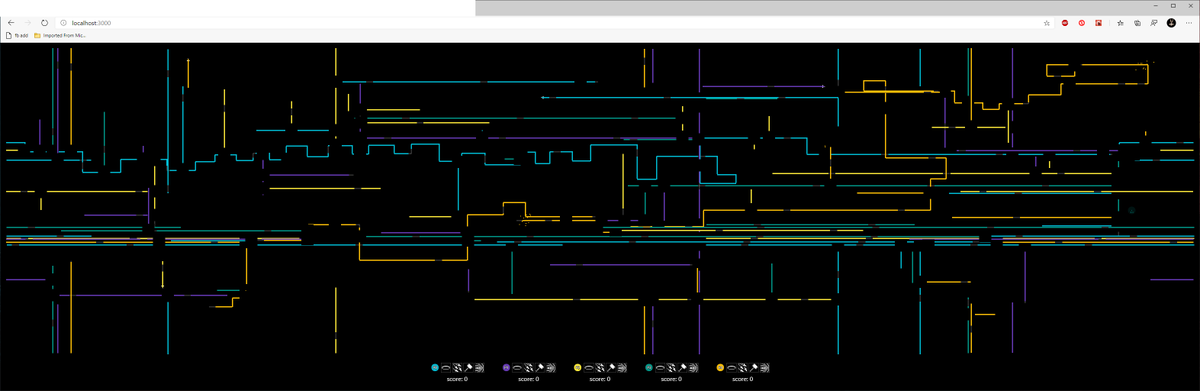Screen dimensions: 1200x391
Task: Select oval ring icon next to cyan player
Action: tap(446, 368)
